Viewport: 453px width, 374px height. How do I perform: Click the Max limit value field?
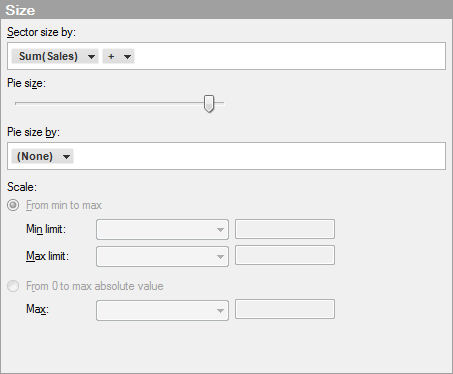(285, 255)
